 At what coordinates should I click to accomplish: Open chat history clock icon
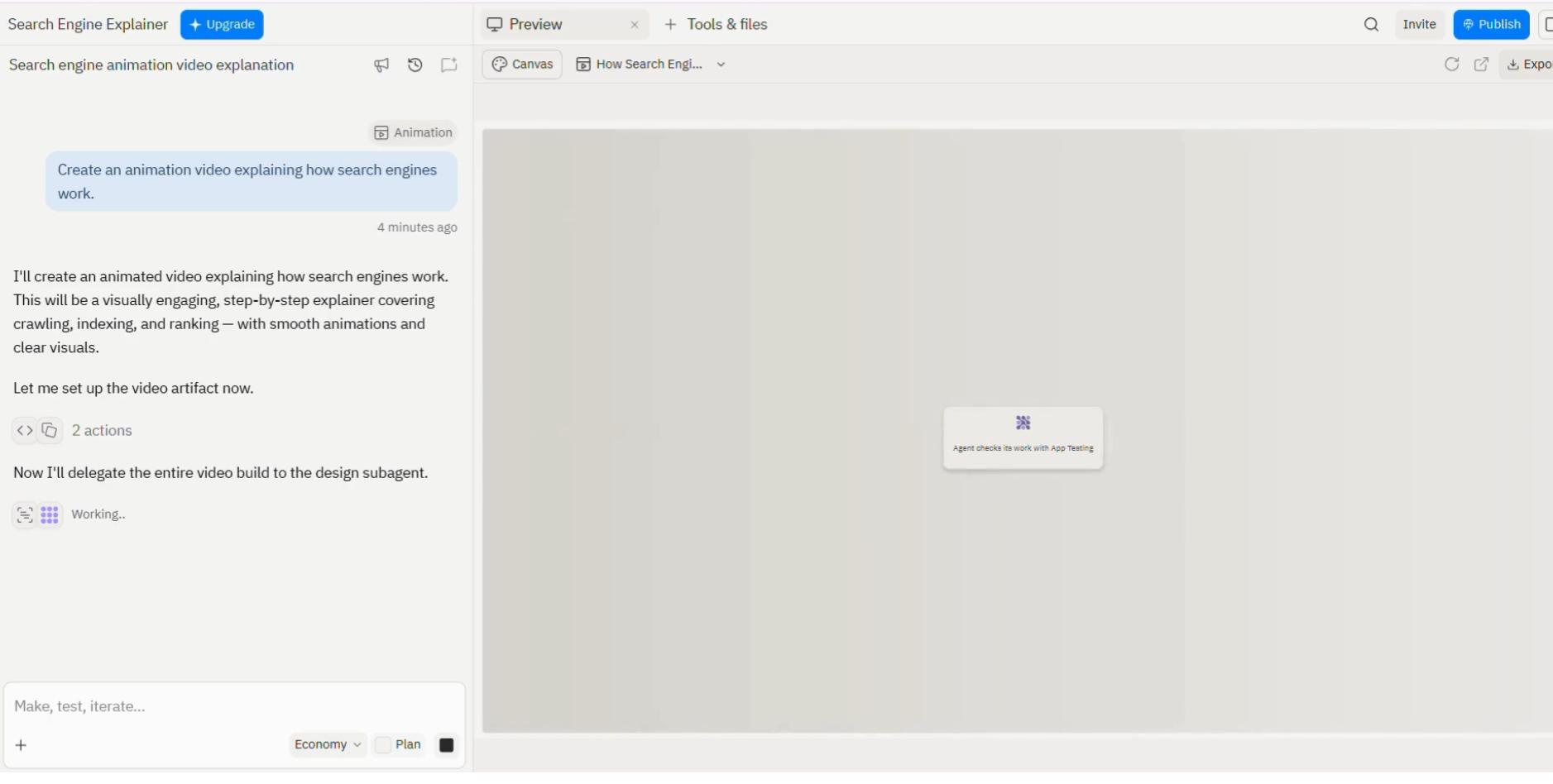coord(415,65)
